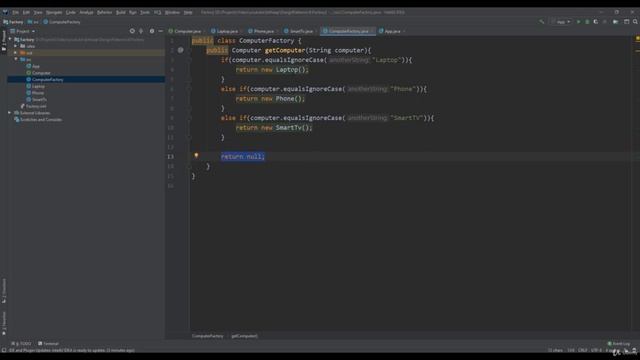Viewport: 640px width, 360px height.
Task: Click the green Run button
Action: pyautogui.click(x=578, y=22)
